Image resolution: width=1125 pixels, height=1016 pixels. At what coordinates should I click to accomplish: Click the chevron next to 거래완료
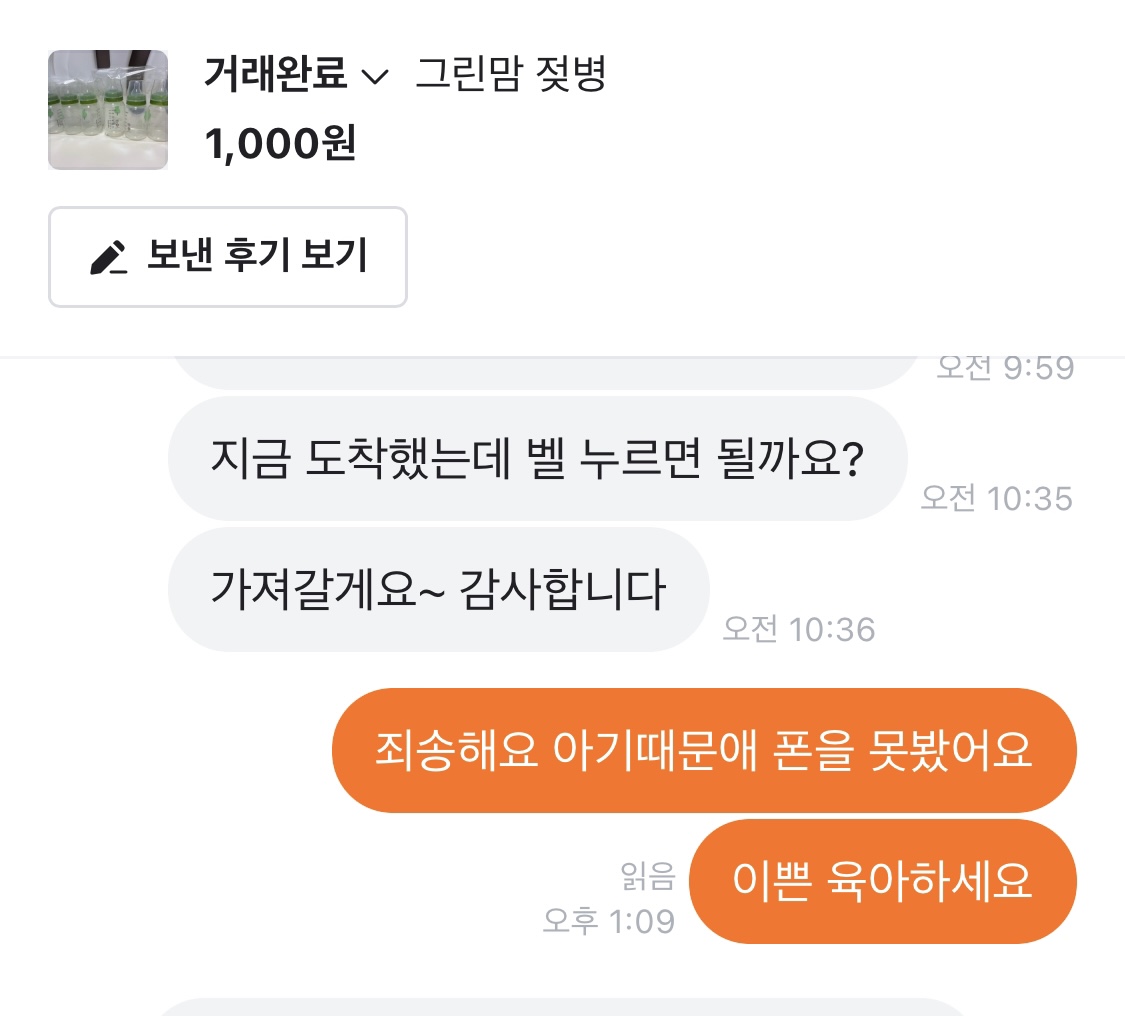pos(374,78)
